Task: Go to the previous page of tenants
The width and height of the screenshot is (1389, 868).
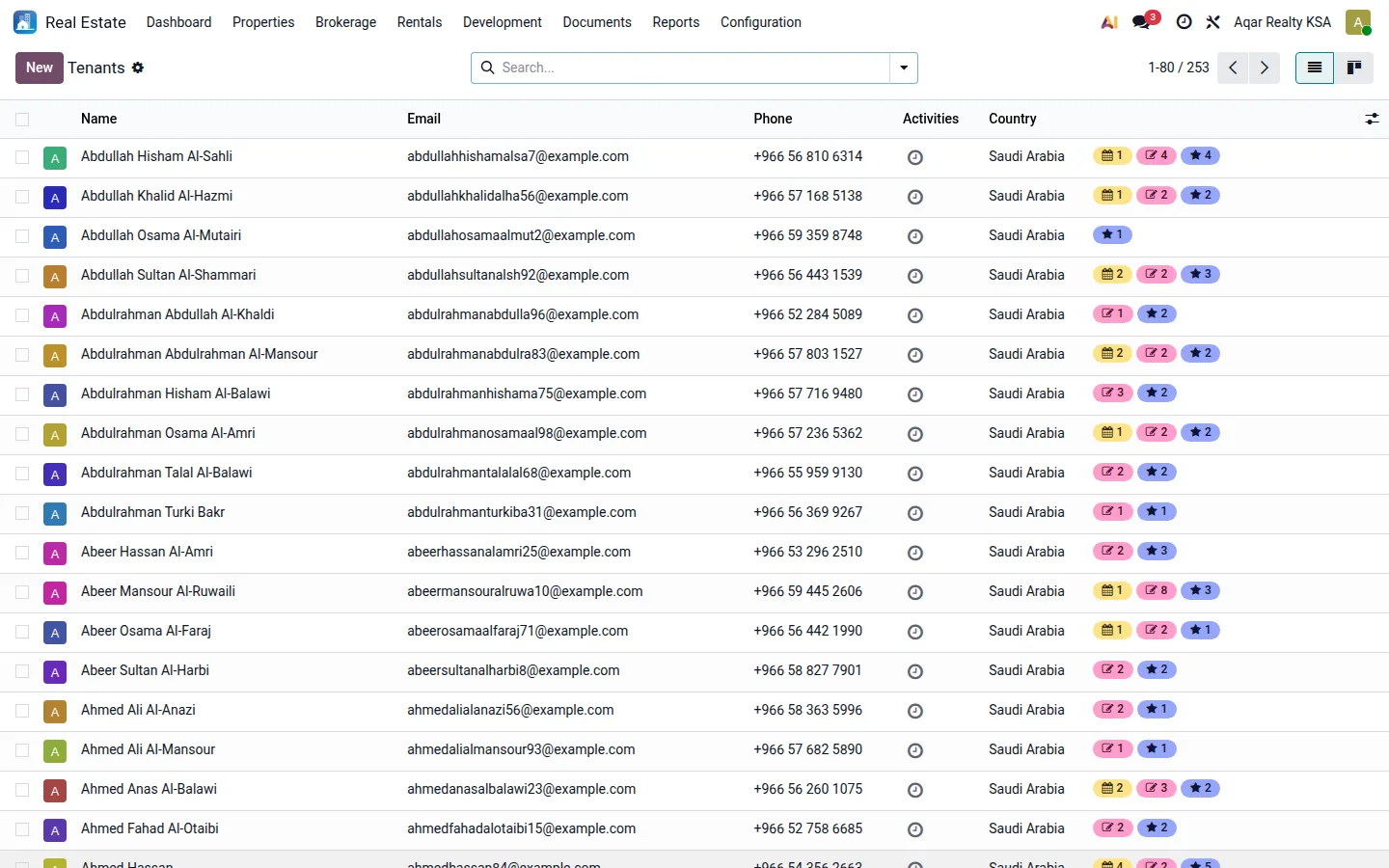Action: [1233, 68]
